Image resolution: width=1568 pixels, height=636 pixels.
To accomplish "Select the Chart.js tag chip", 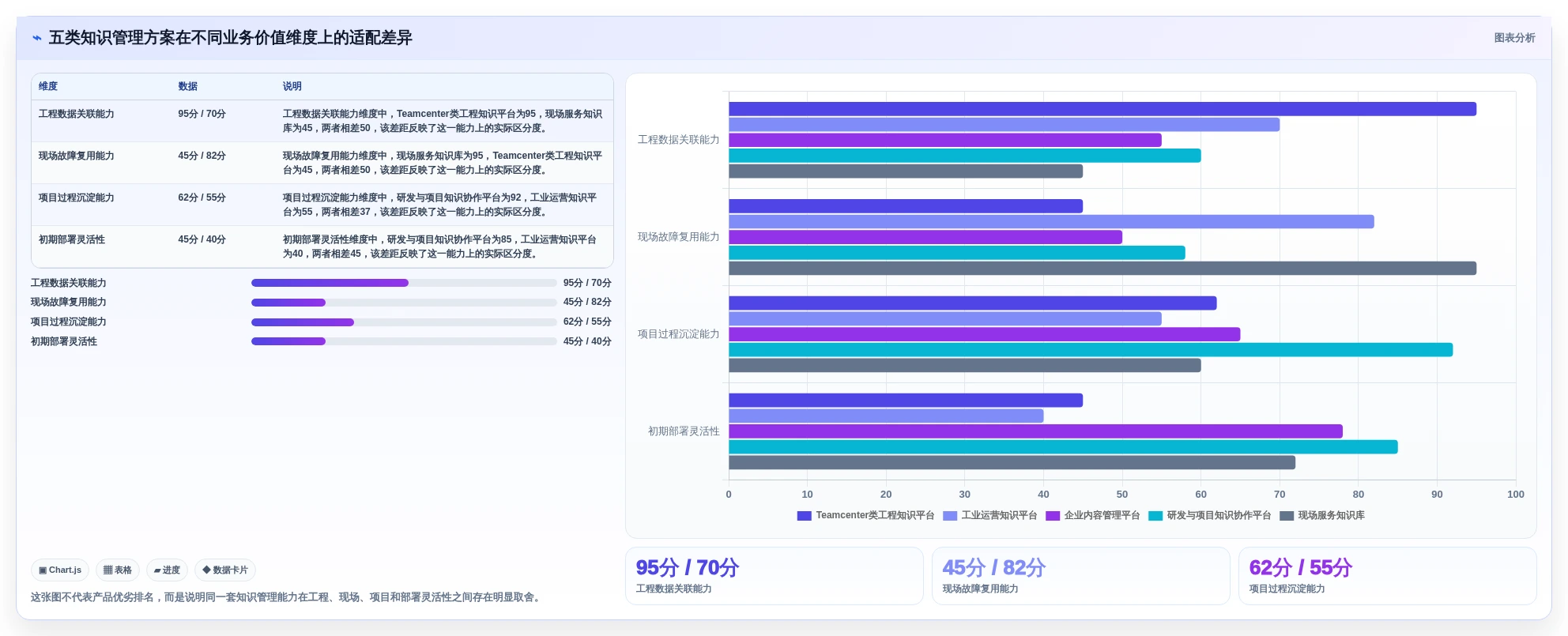I will tap(60, 570).
